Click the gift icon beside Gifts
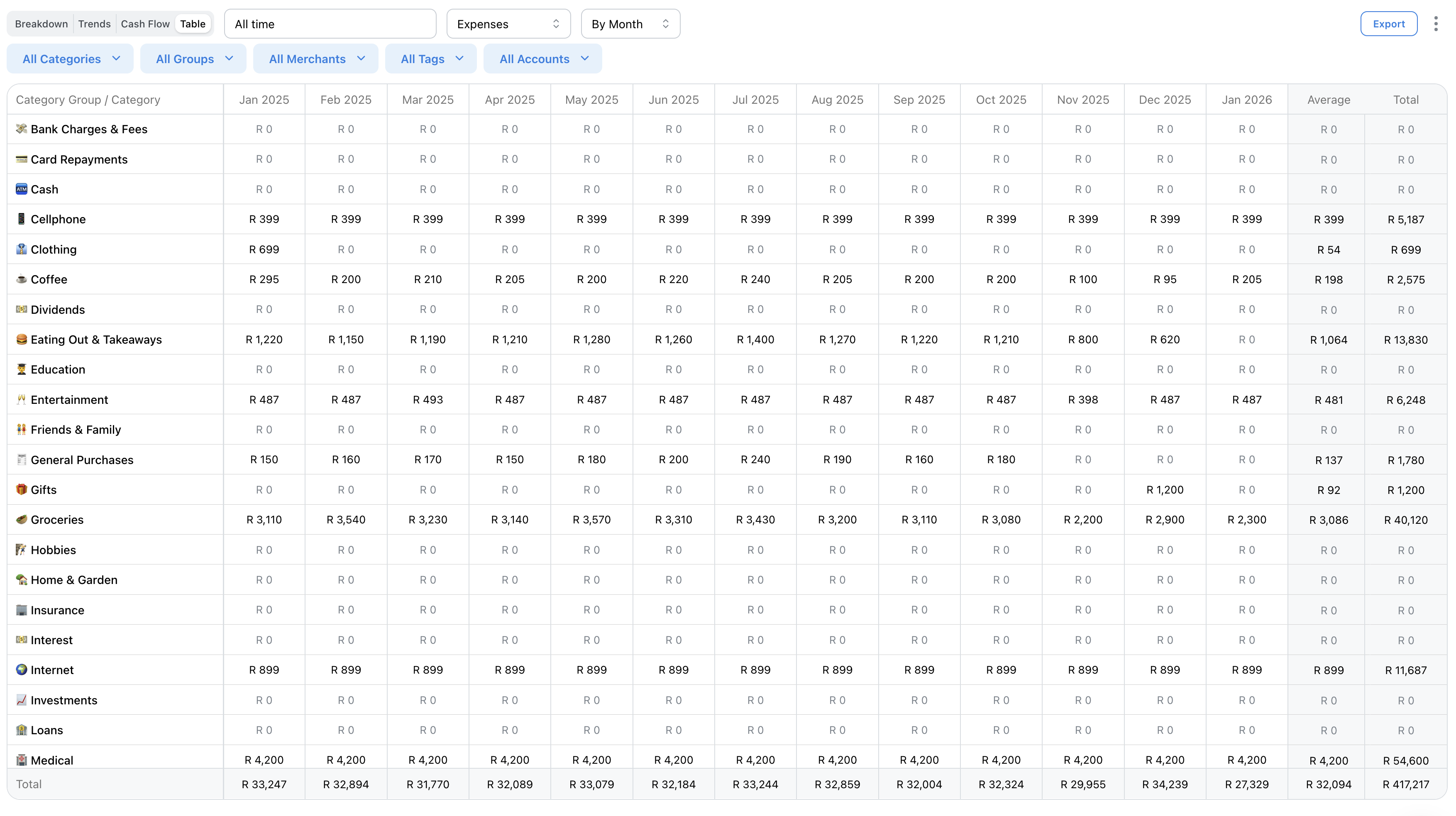This screenshot has height=816, width=1456. pos(21,489)
